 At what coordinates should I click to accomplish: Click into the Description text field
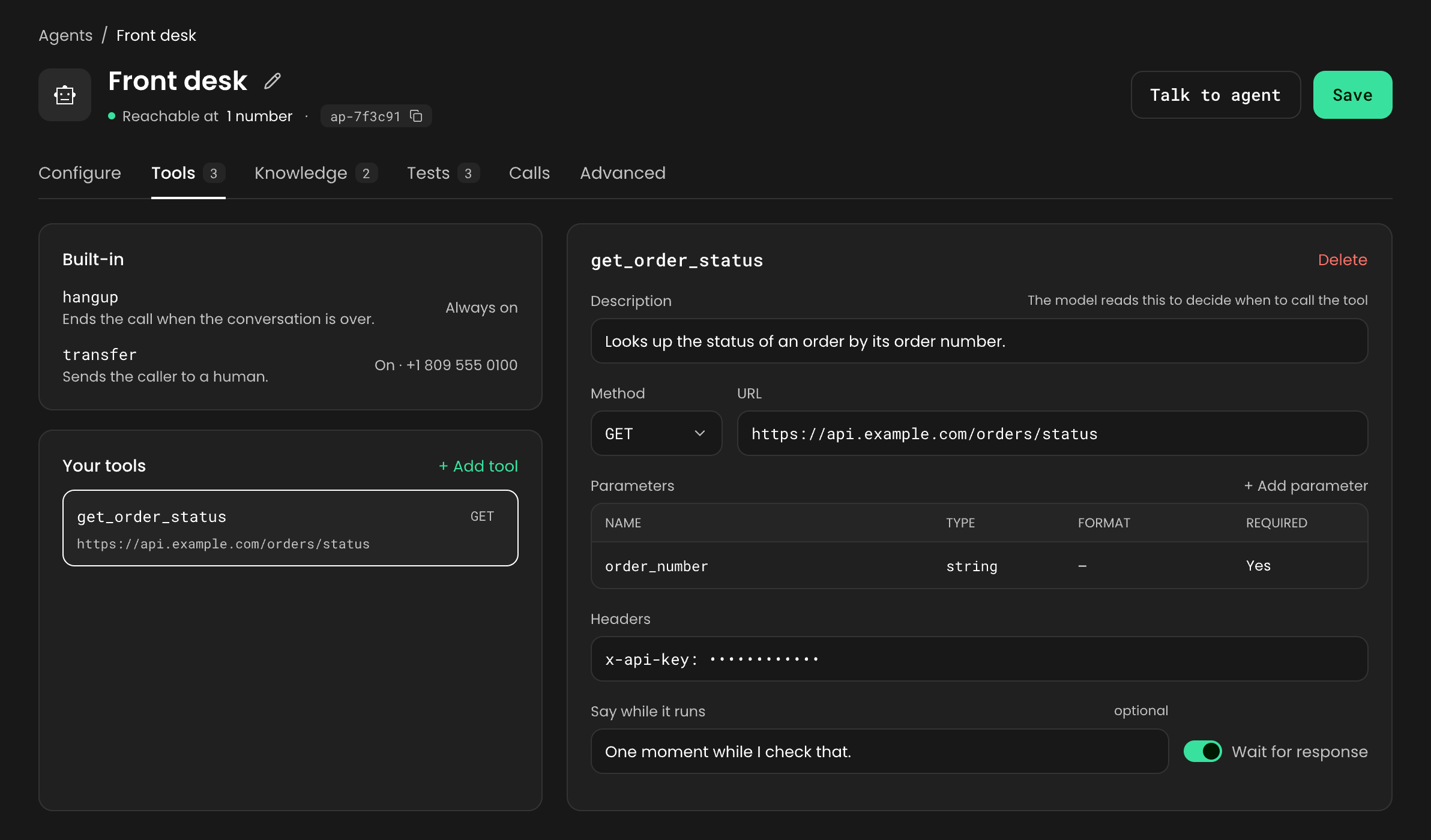click(x=979, y=341)
